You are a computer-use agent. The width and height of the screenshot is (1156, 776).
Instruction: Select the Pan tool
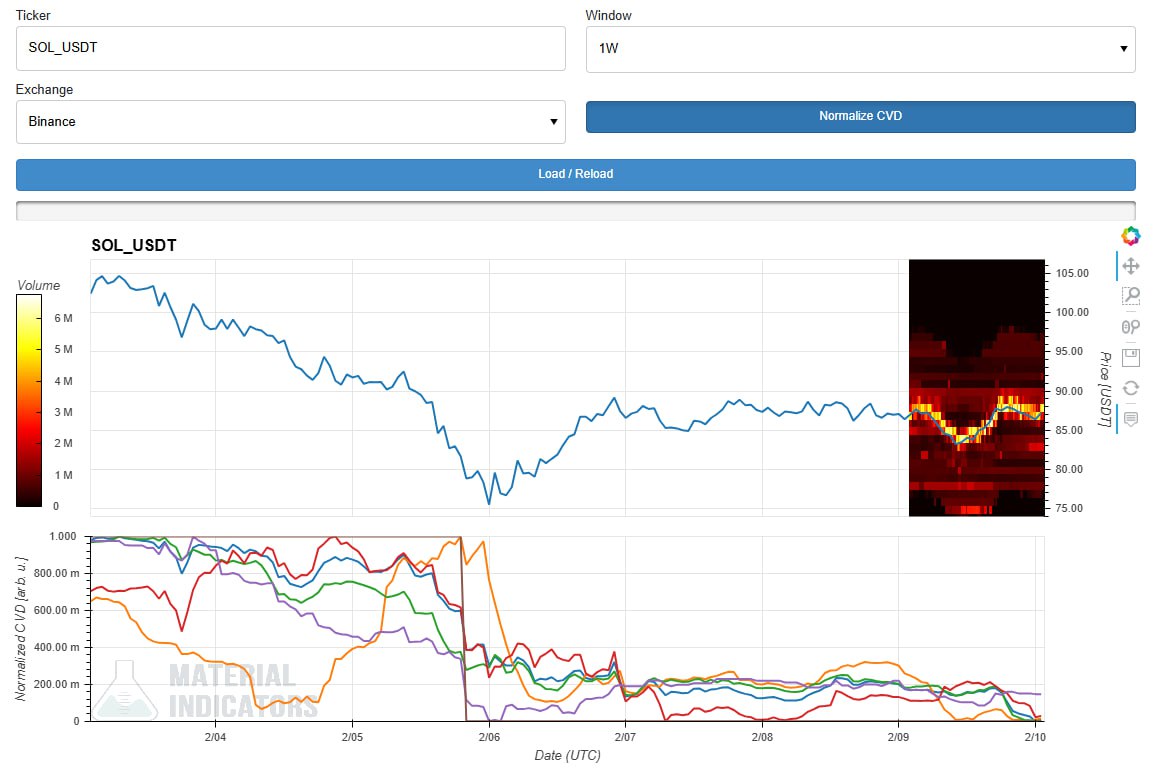1130,266
